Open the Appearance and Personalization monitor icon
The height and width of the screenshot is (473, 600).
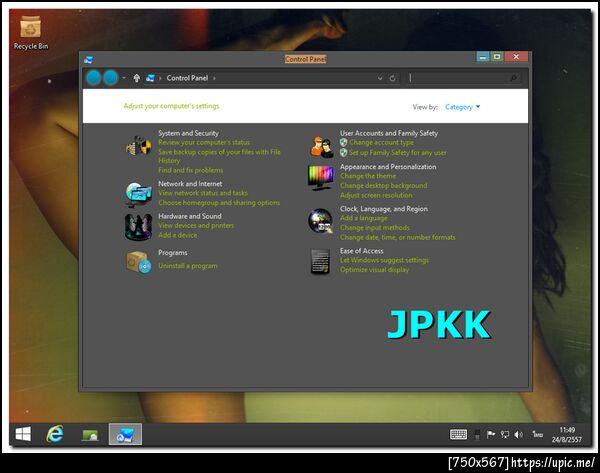(321, 178)
